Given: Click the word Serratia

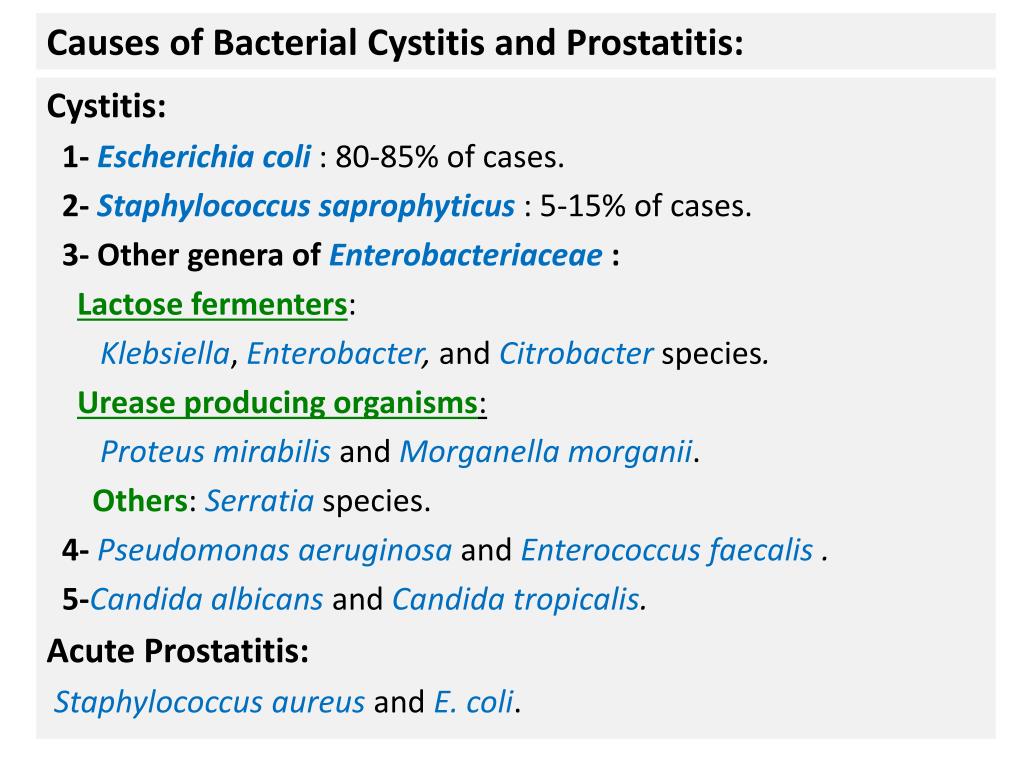Looking at the screenshot, I should click(x=259, y=501).
